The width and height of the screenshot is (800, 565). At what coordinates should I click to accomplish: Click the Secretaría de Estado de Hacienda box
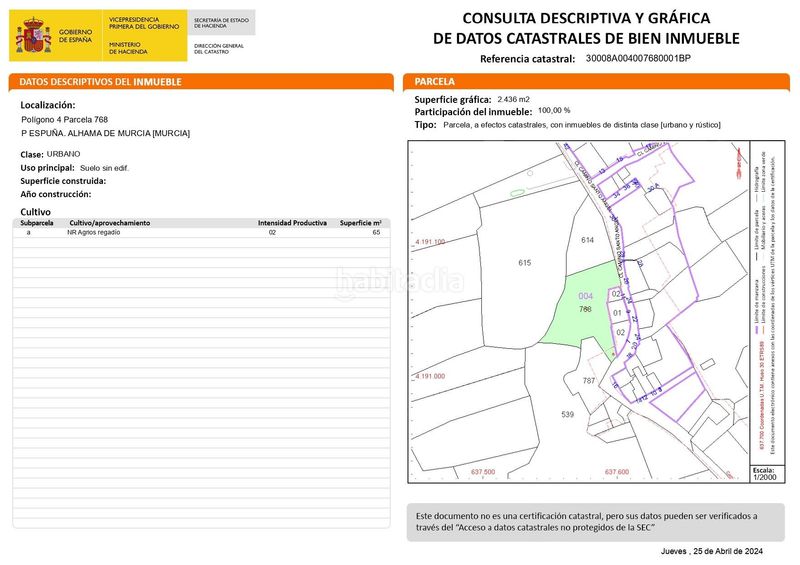pyautogui.click(x=218, y=21)
